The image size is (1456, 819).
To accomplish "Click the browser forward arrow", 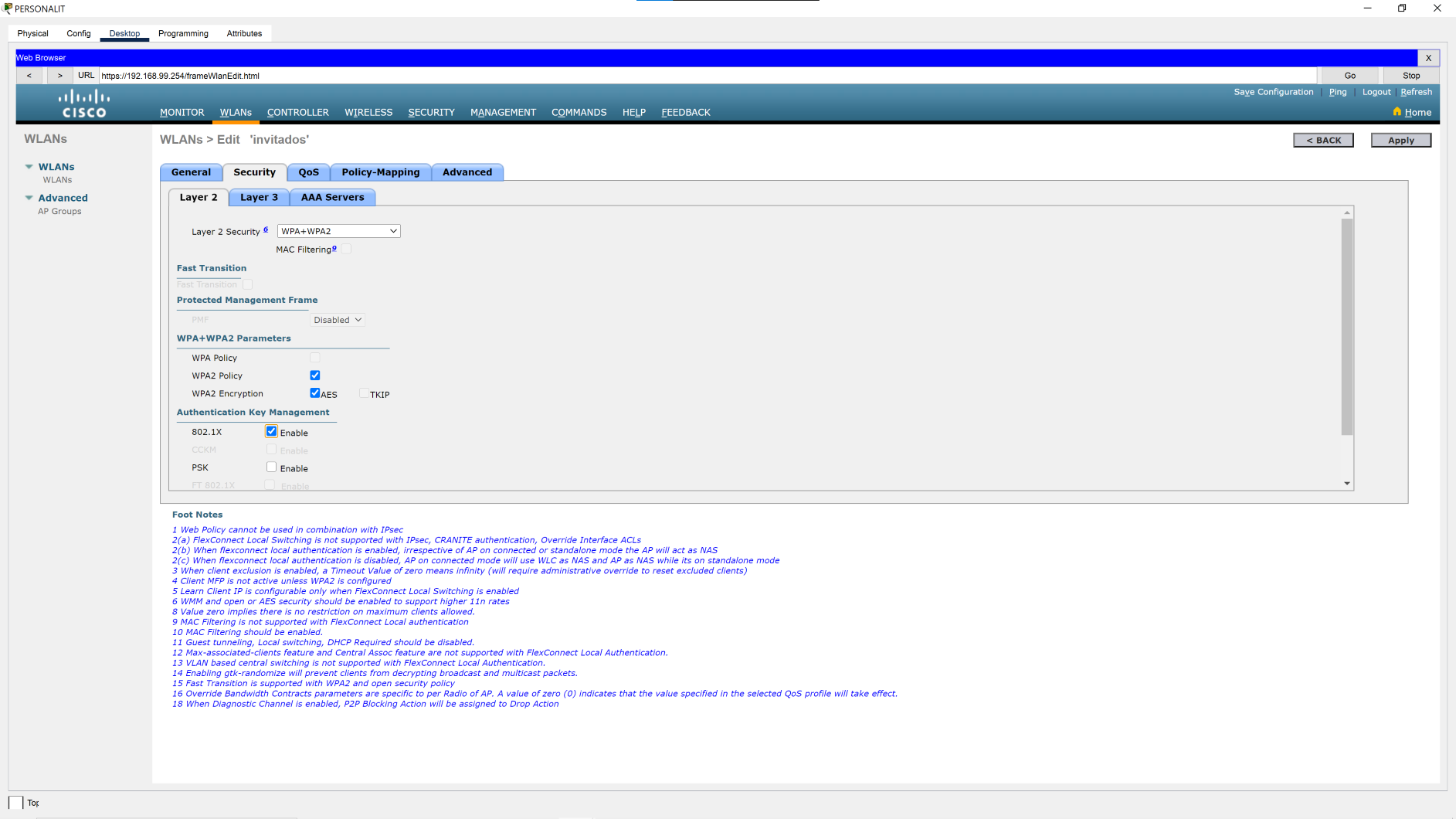I will click(59, 75).
